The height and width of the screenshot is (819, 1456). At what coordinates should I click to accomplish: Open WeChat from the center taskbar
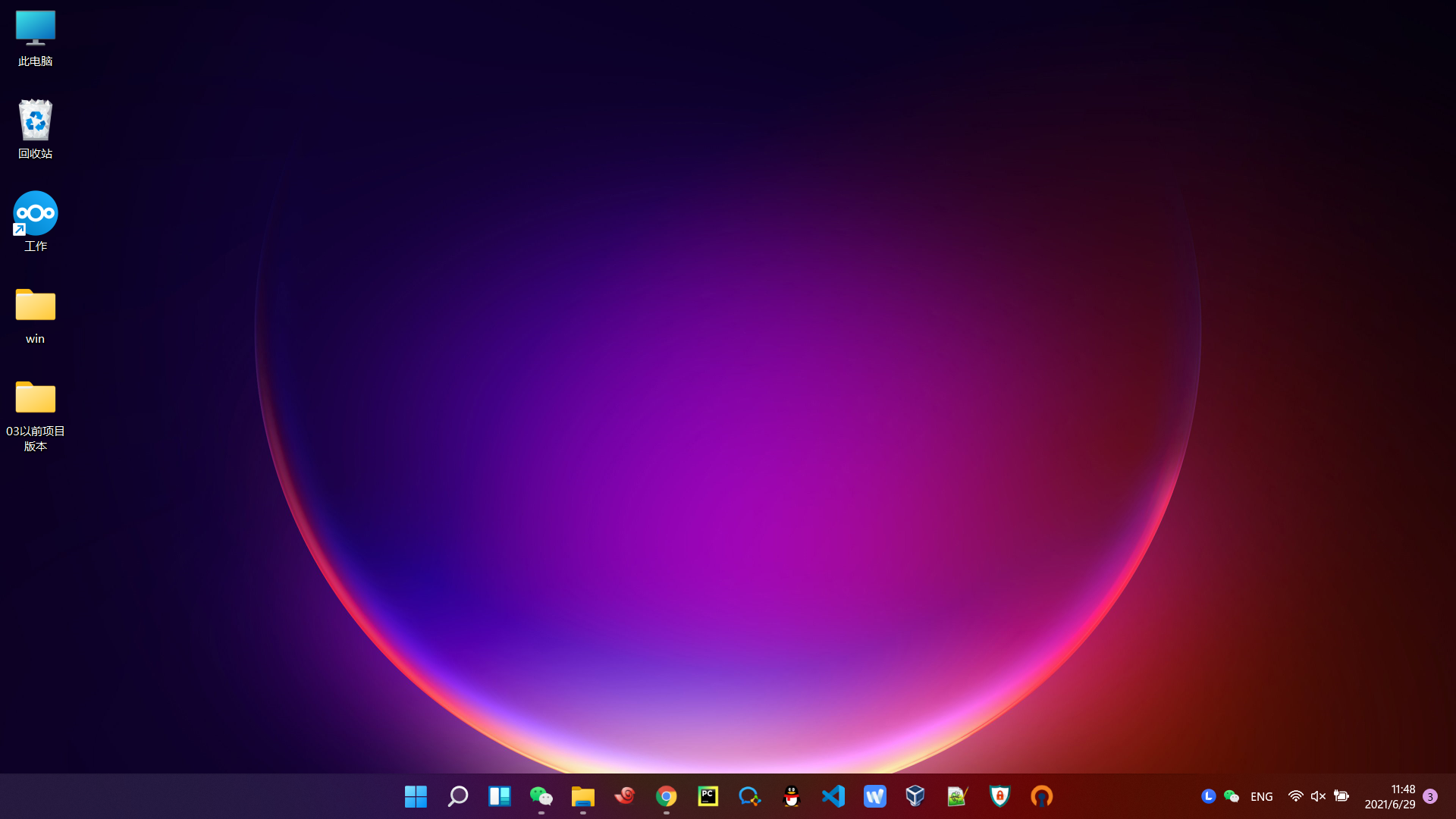pos(541,796)
